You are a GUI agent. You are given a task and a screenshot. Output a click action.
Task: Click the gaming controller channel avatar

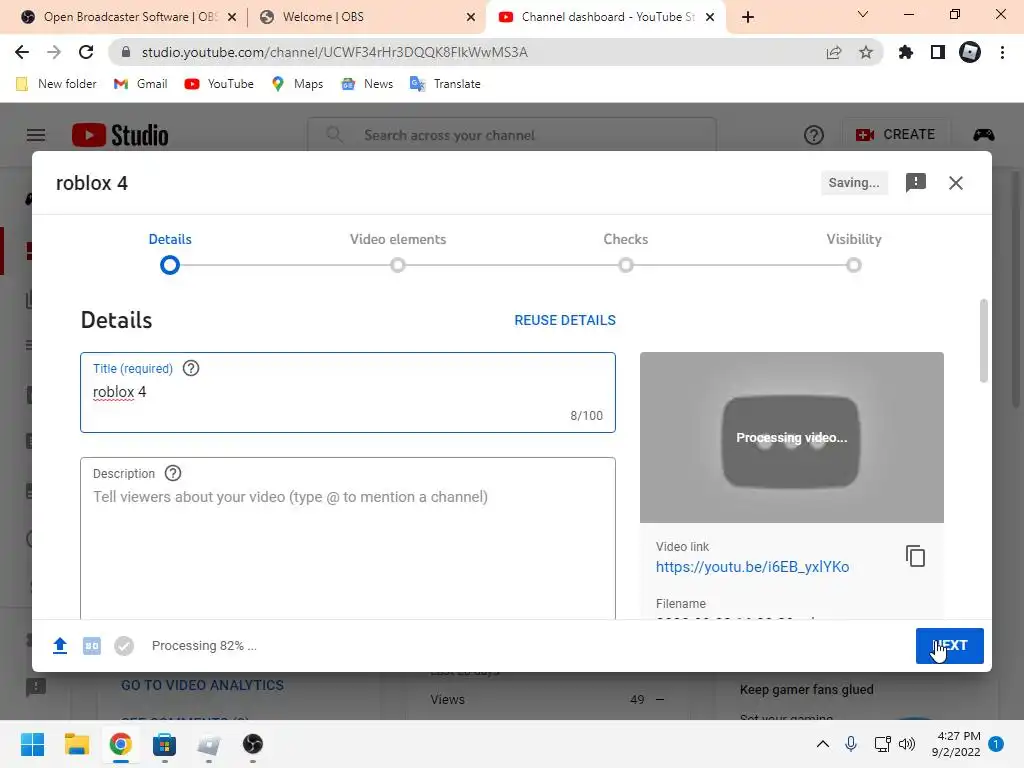(984, 135)
